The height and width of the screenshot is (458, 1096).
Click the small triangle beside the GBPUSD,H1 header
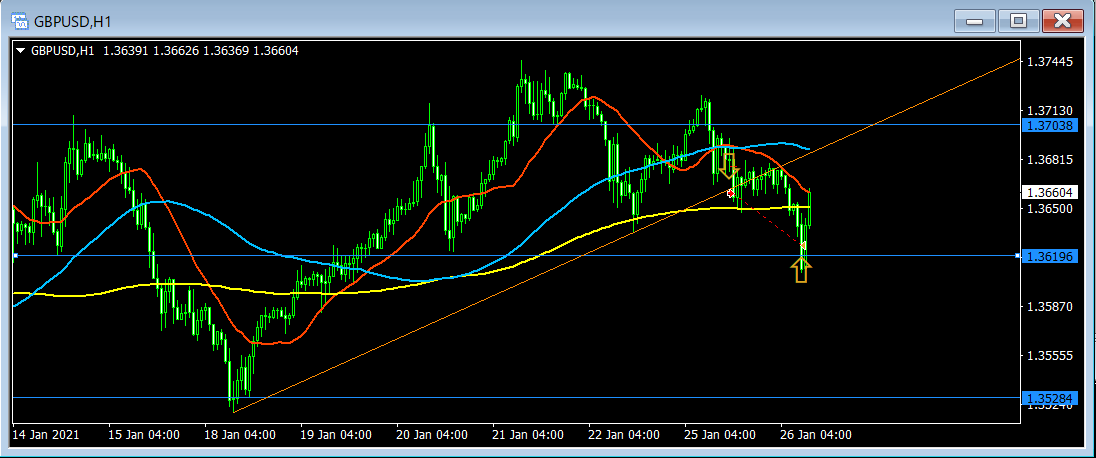(20, 51)
